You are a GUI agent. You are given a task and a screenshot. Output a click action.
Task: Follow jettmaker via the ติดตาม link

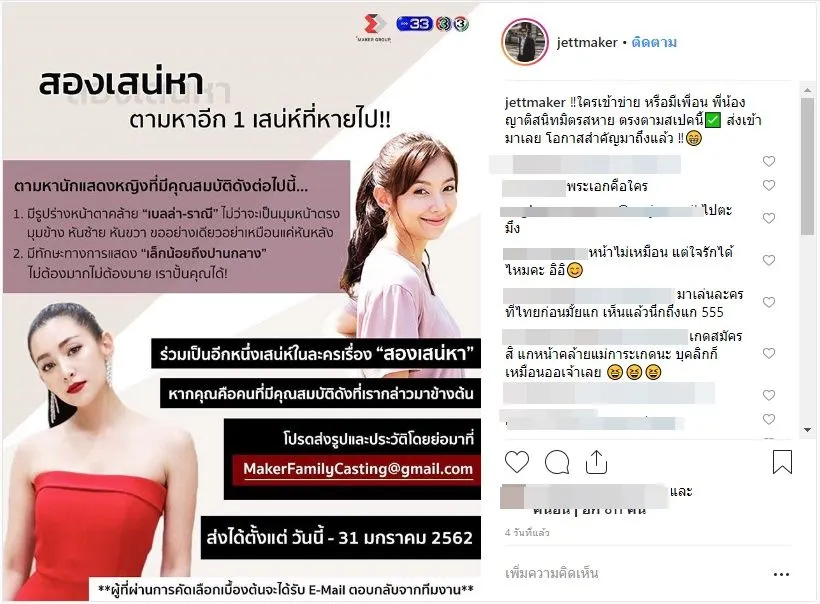(x=654, y=42)
